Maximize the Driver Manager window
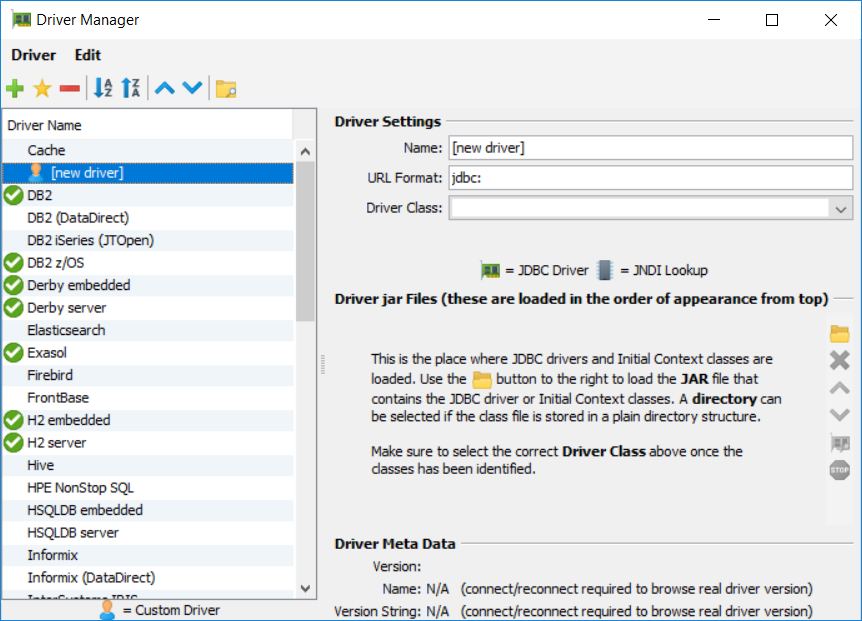Screen dimensions: 862x621 click(772, 20)
